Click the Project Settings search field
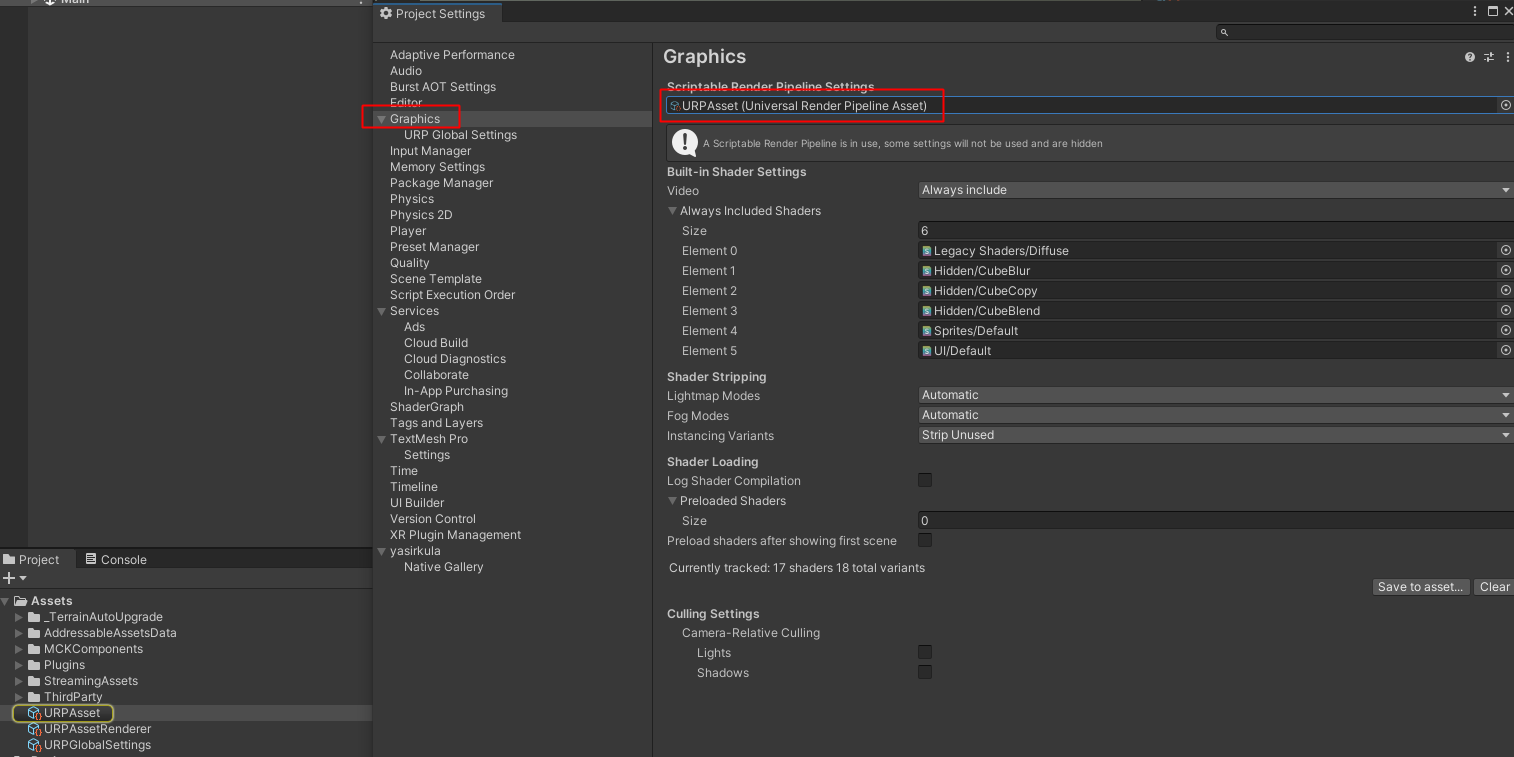Viewport: 1514px width, 757px height. (x=1366, y=32)
